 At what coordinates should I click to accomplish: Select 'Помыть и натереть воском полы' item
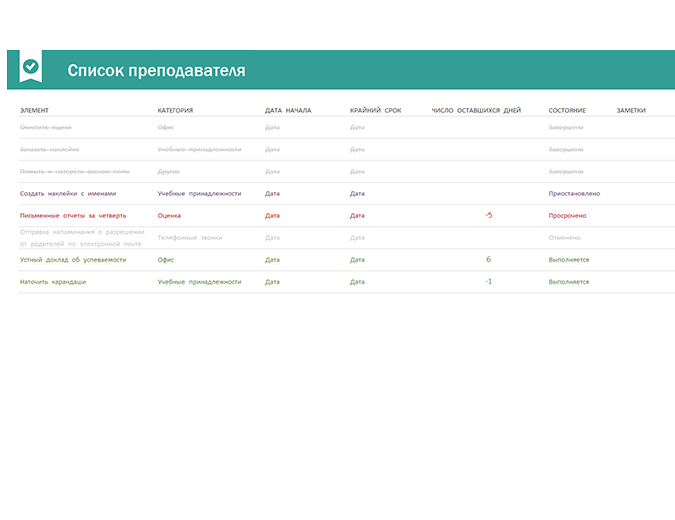[x=75, y=171]
